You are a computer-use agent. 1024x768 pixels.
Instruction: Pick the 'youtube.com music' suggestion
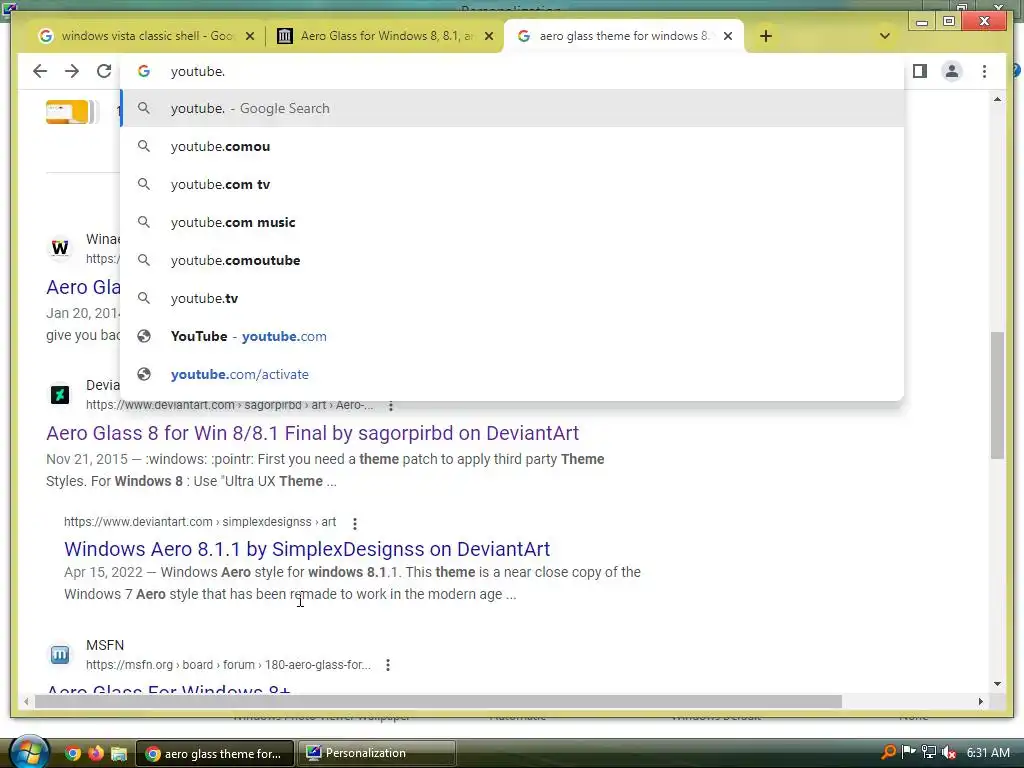(x=512, y=222)
